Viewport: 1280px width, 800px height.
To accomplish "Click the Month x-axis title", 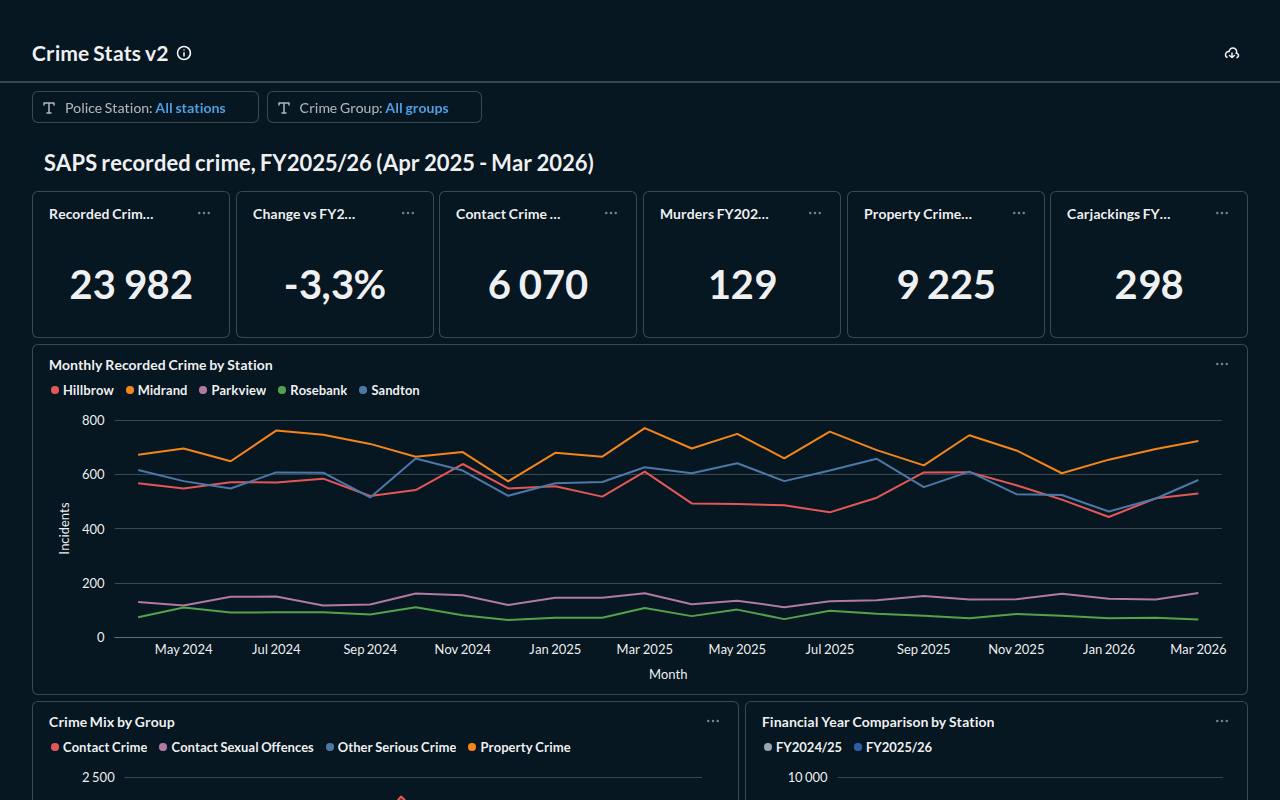I will [668, 674].
